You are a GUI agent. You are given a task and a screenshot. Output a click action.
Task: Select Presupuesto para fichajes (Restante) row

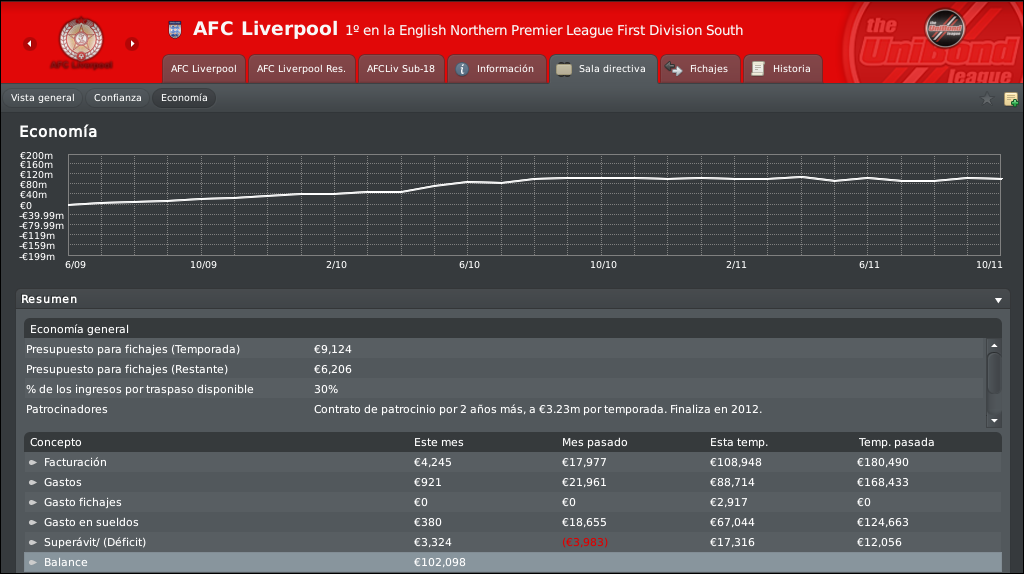point(504,369)
